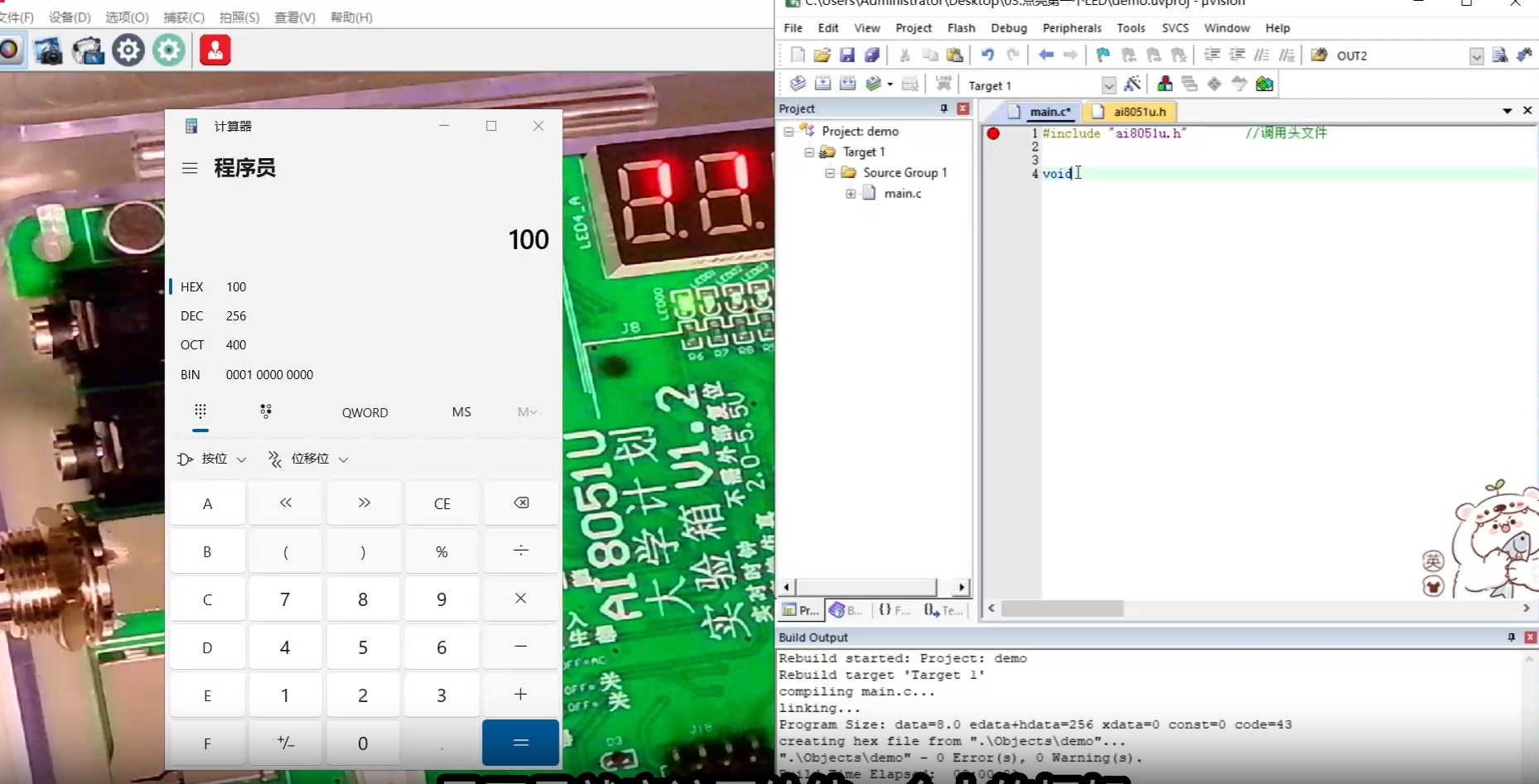Click the Open file folder icon in Keil
The height and width of the screenshot is (784, 1539).
tap(822, 55)
